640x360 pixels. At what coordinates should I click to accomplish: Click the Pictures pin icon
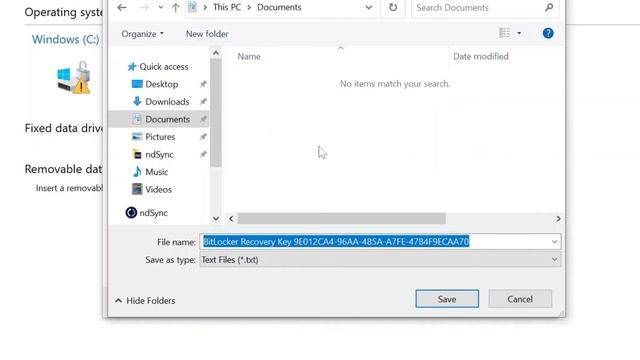point(203,137)
